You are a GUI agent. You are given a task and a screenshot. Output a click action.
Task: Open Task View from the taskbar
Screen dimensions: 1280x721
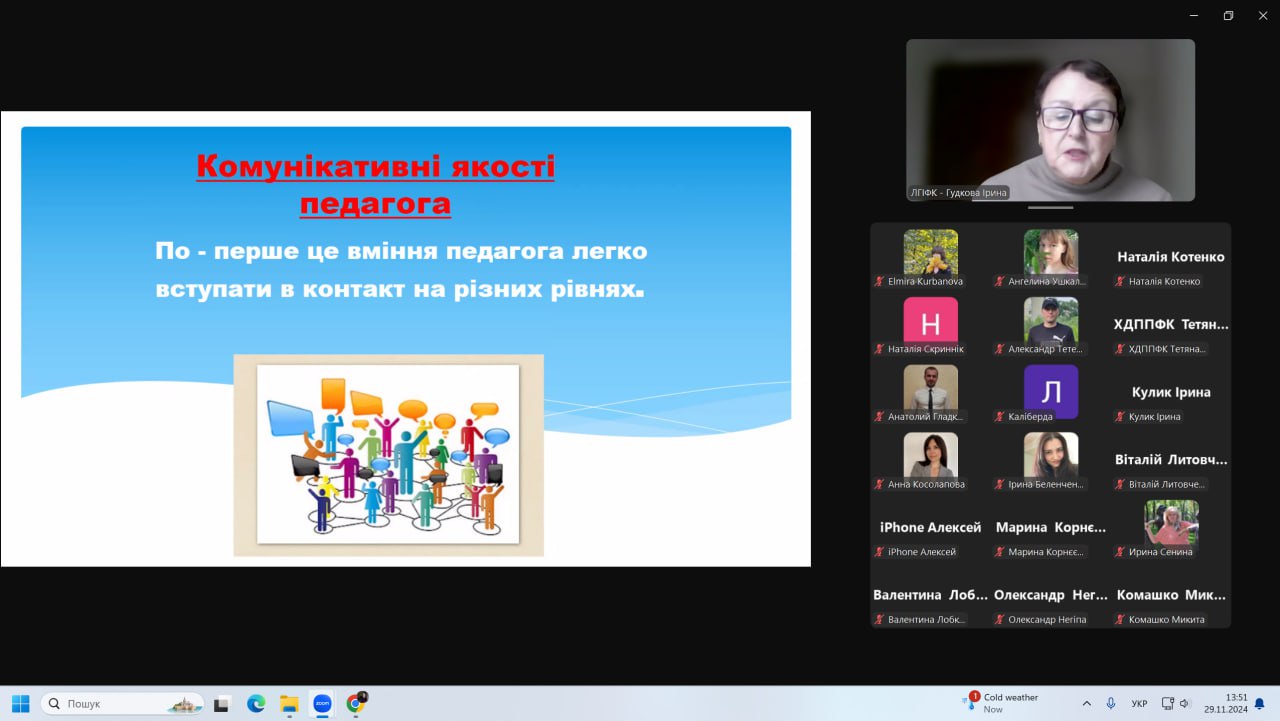[222, 704]
